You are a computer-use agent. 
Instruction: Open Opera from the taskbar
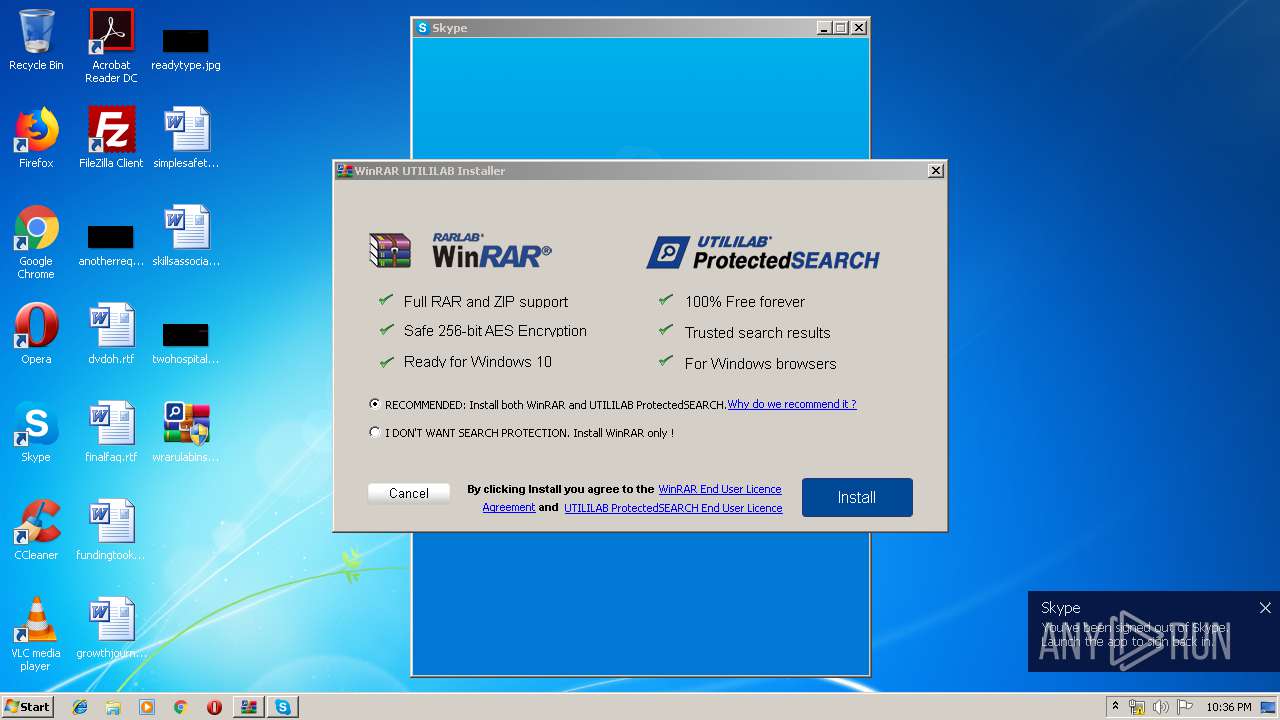214,707
